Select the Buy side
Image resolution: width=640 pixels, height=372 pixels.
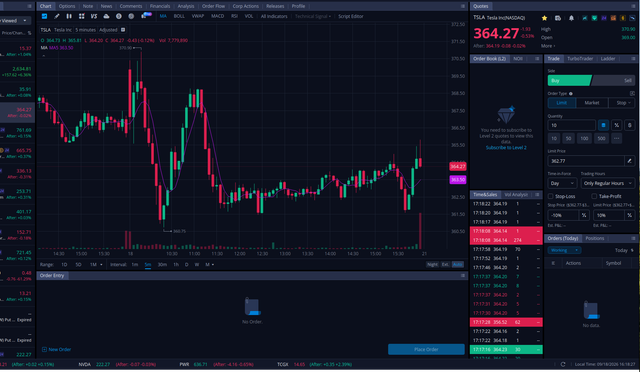pos(569,80)
